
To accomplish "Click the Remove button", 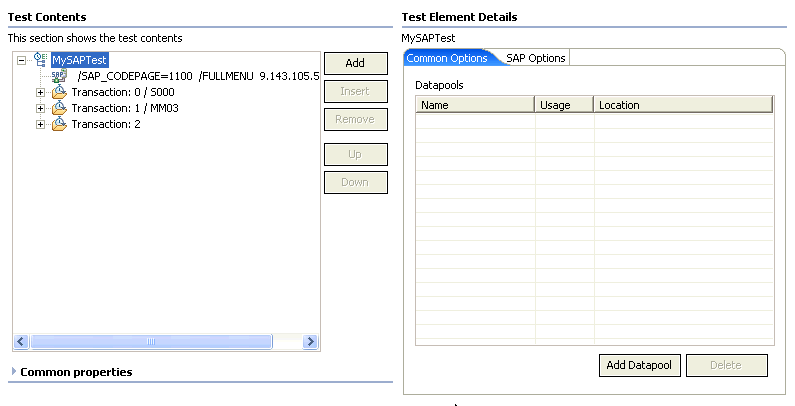I will click(356, 119).
